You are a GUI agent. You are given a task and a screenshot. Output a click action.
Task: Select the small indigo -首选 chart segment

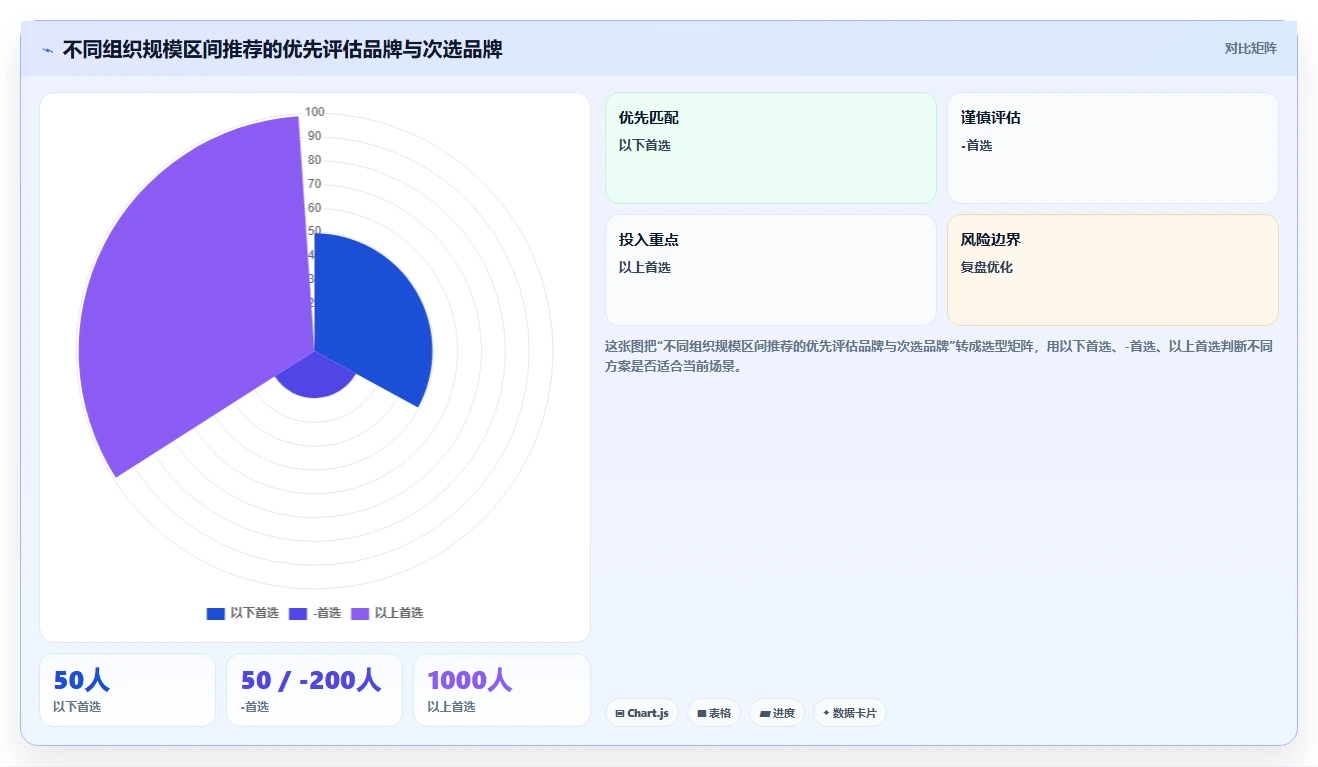click(x=315, y=377)
